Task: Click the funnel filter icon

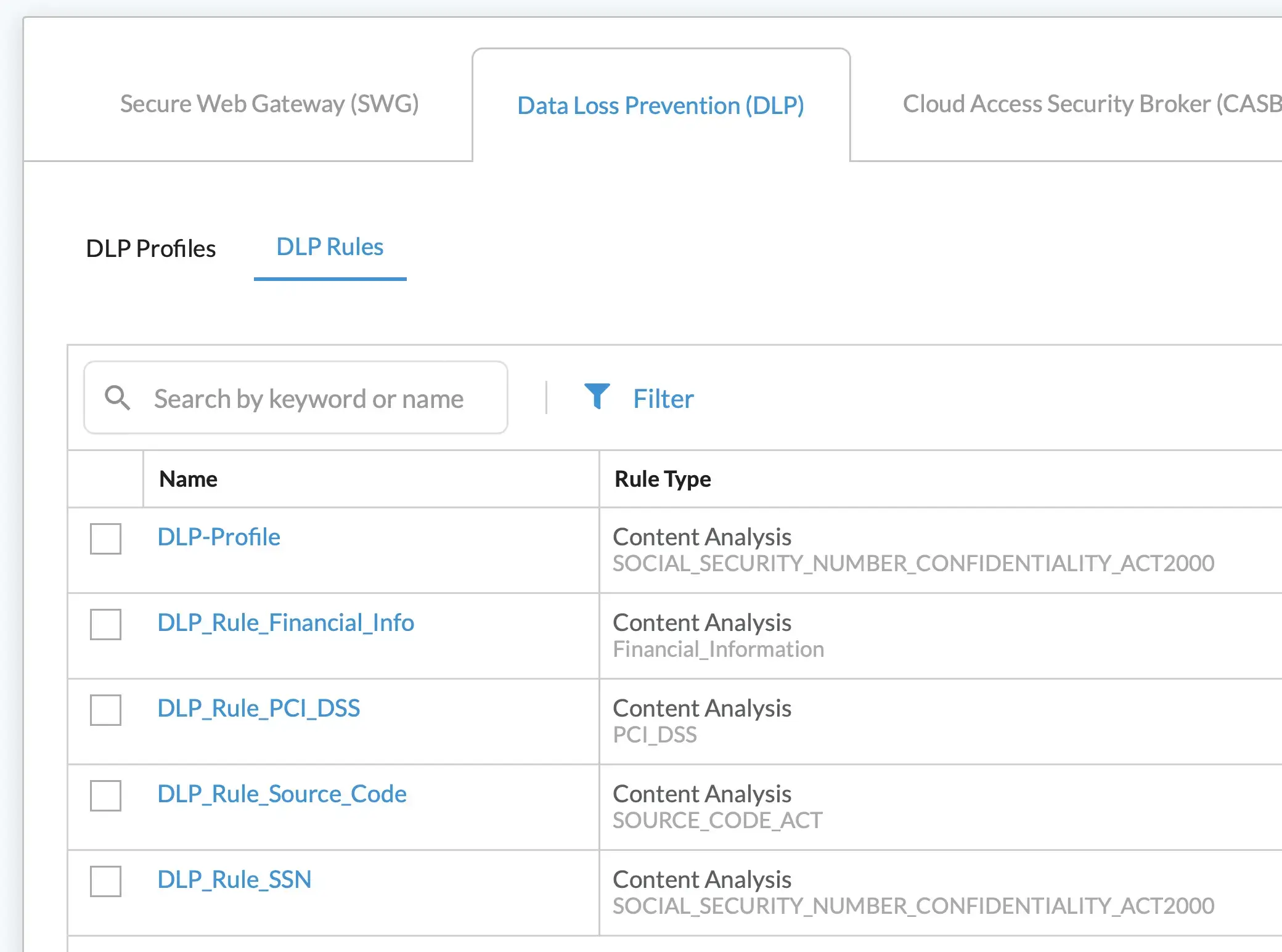Action: tap(597, 396)
